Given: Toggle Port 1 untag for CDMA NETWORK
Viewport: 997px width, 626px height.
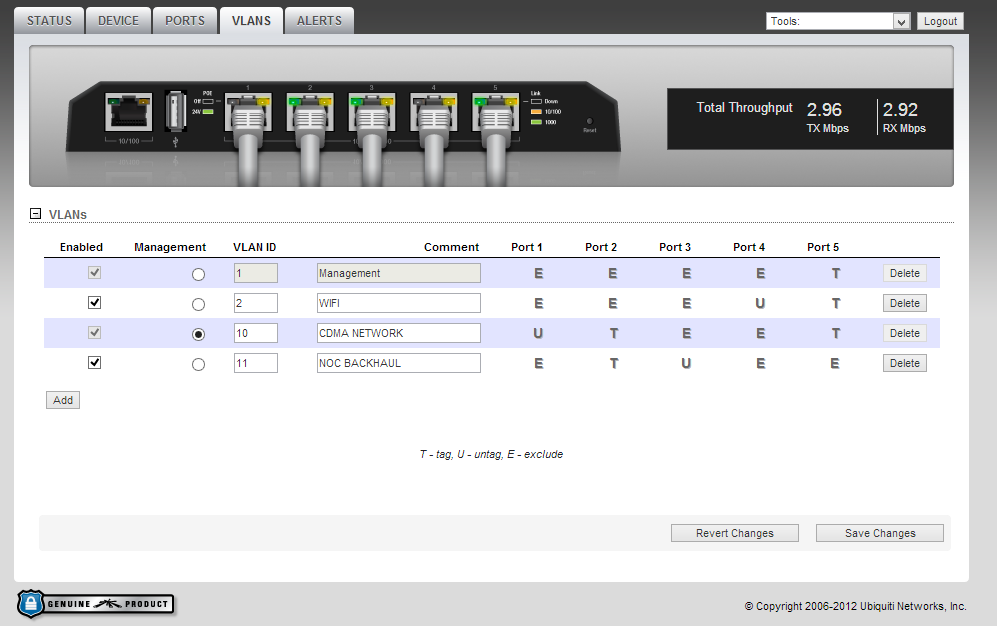Looking at the screenshot, I should click(538, 333).
